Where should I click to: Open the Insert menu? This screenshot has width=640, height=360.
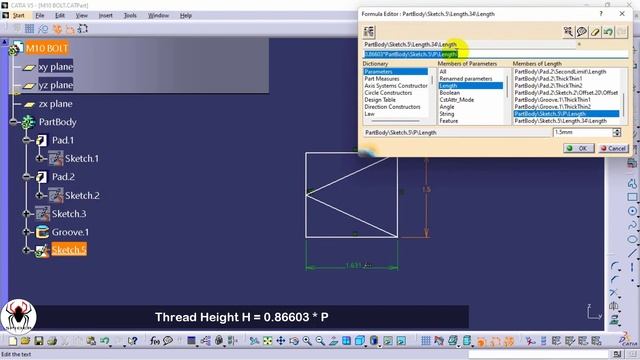coord(105,16)
